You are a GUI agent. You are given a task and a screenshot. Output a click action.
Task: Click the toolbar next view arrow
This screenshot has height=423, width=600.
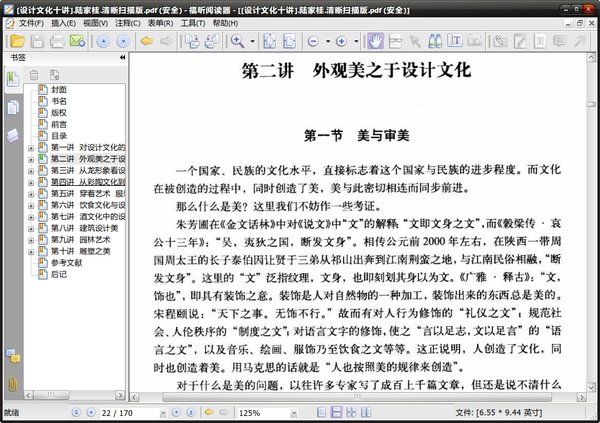click(x=166, y=41)
